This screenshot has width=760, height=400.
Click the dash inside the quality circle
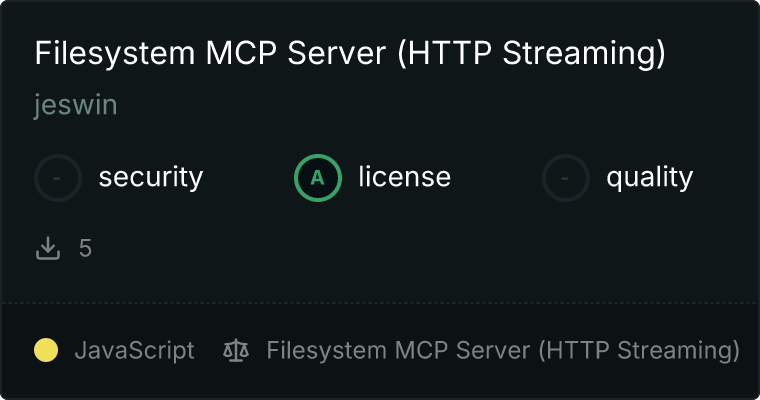pos(565,178)
